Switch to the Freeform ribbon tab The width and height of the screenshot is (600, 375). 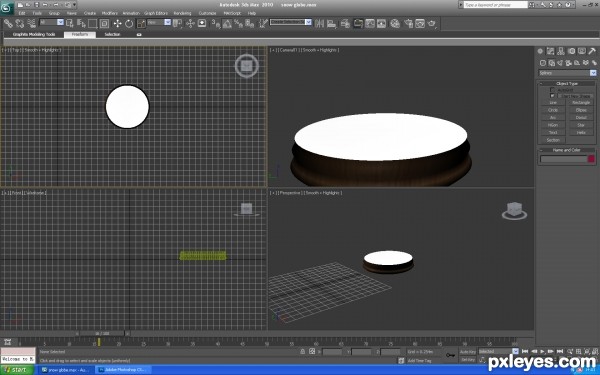(80, 34)
